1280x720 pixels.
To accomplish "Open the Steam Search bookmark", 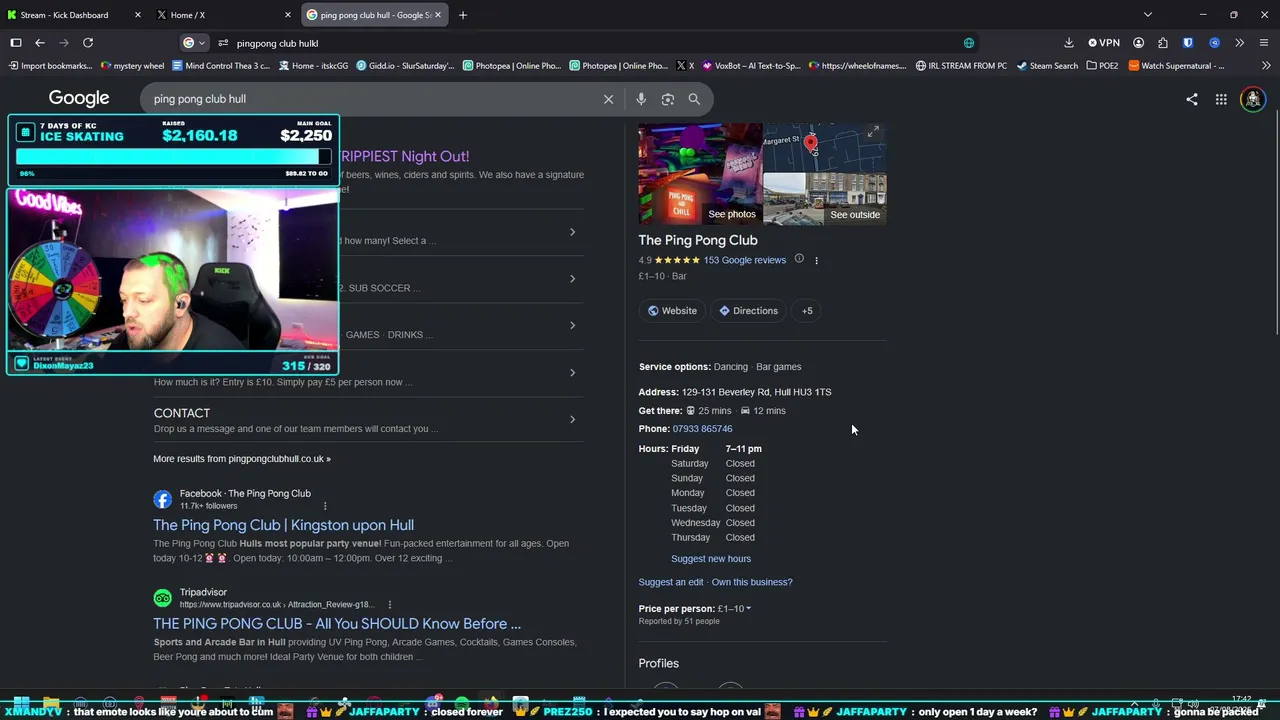I will coord(1047,66).
